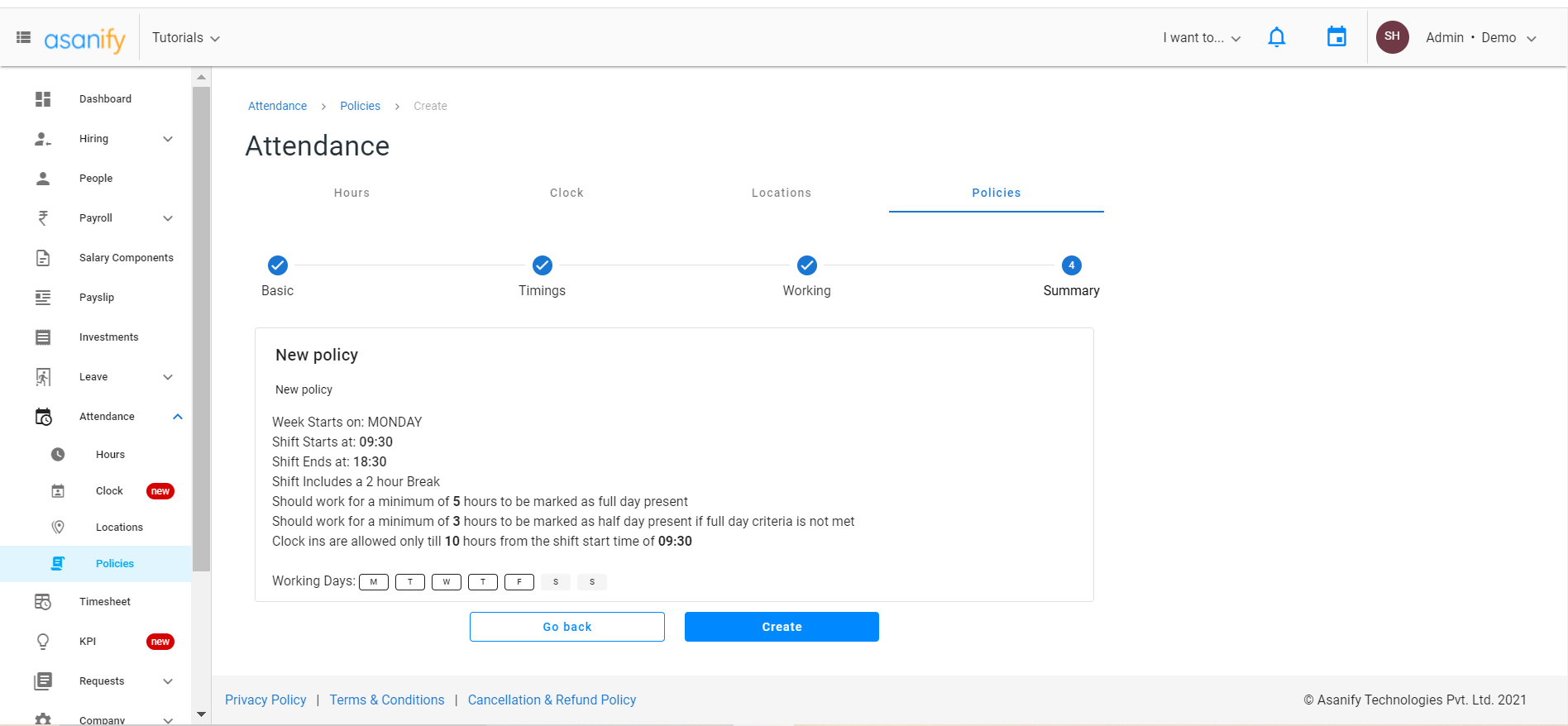Viewport: 1568px width, 726px height.
Task: Click the KPI lightbulb icon
Action: 43,642
